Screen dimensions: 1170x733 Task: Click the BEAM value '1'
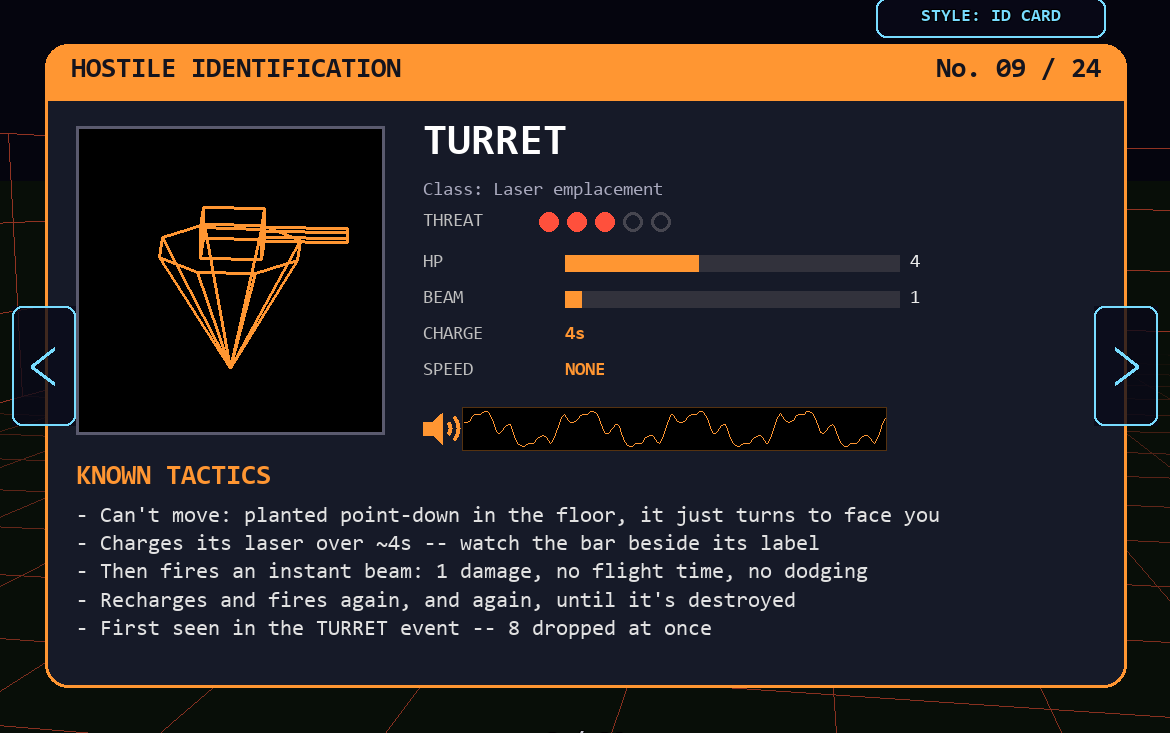(915, 298)
